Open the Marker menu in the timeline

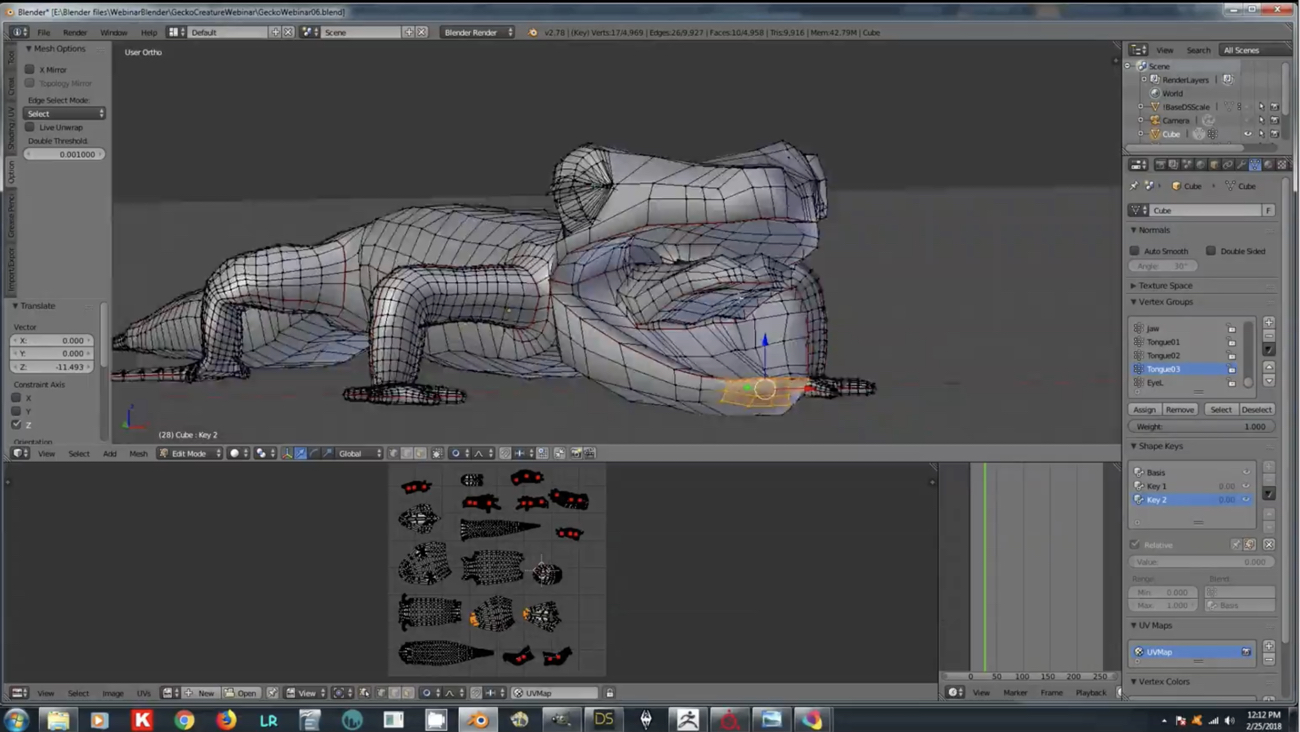coord(1015,692)
